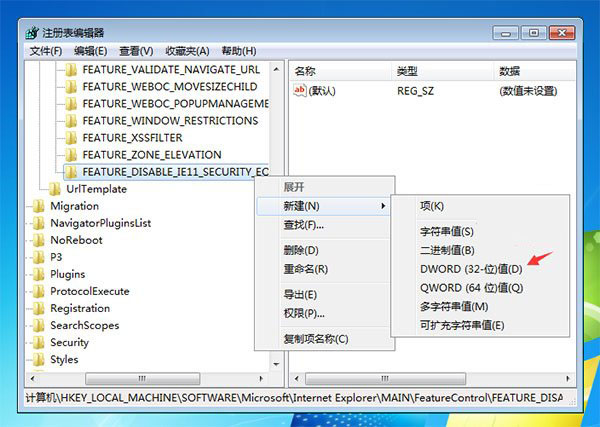Click the NoReboot folder icon
Screen dimensions: 600x427
click(39, 240)
